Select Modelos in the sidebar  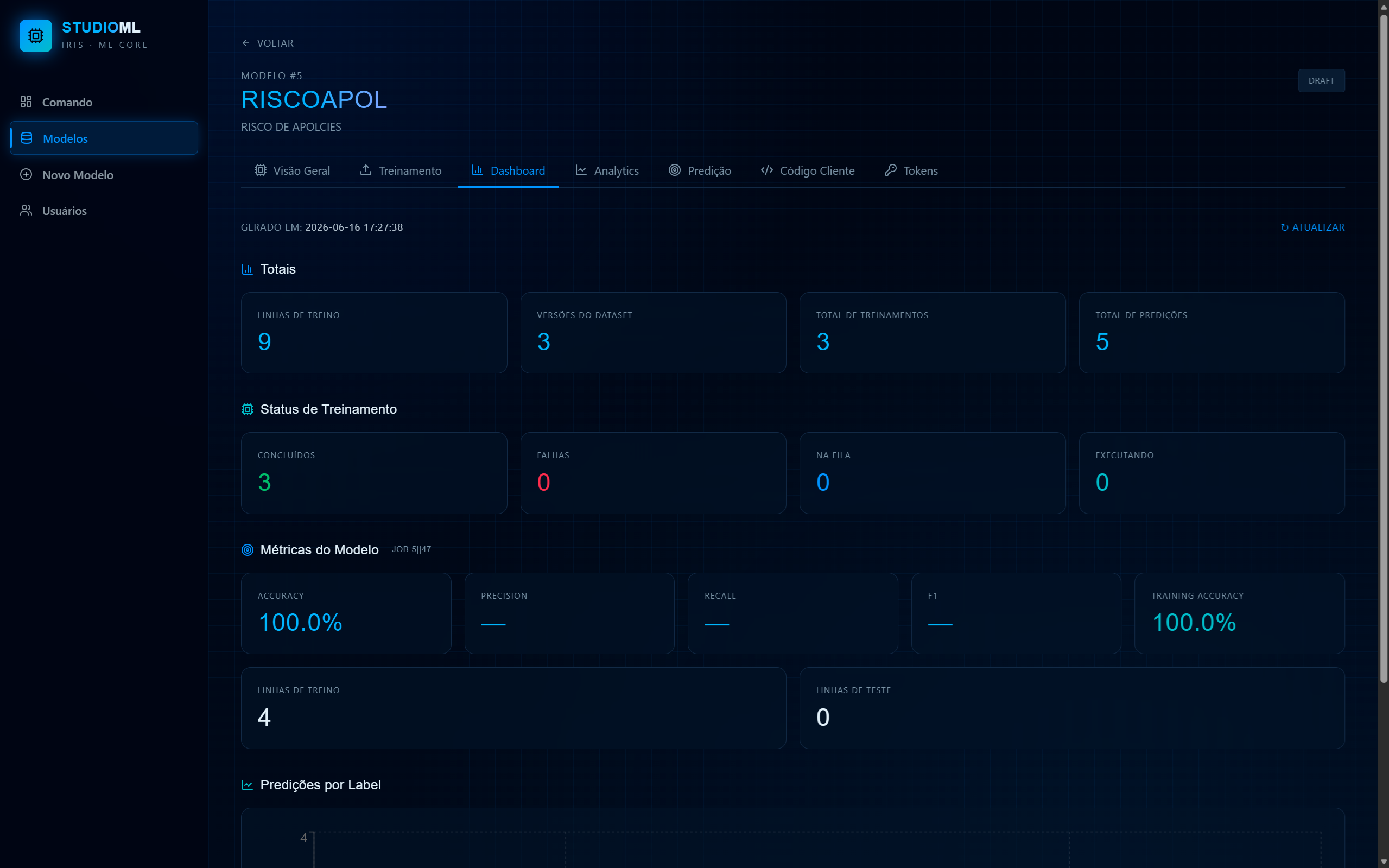pyautogui.click(x=104, y=138)
